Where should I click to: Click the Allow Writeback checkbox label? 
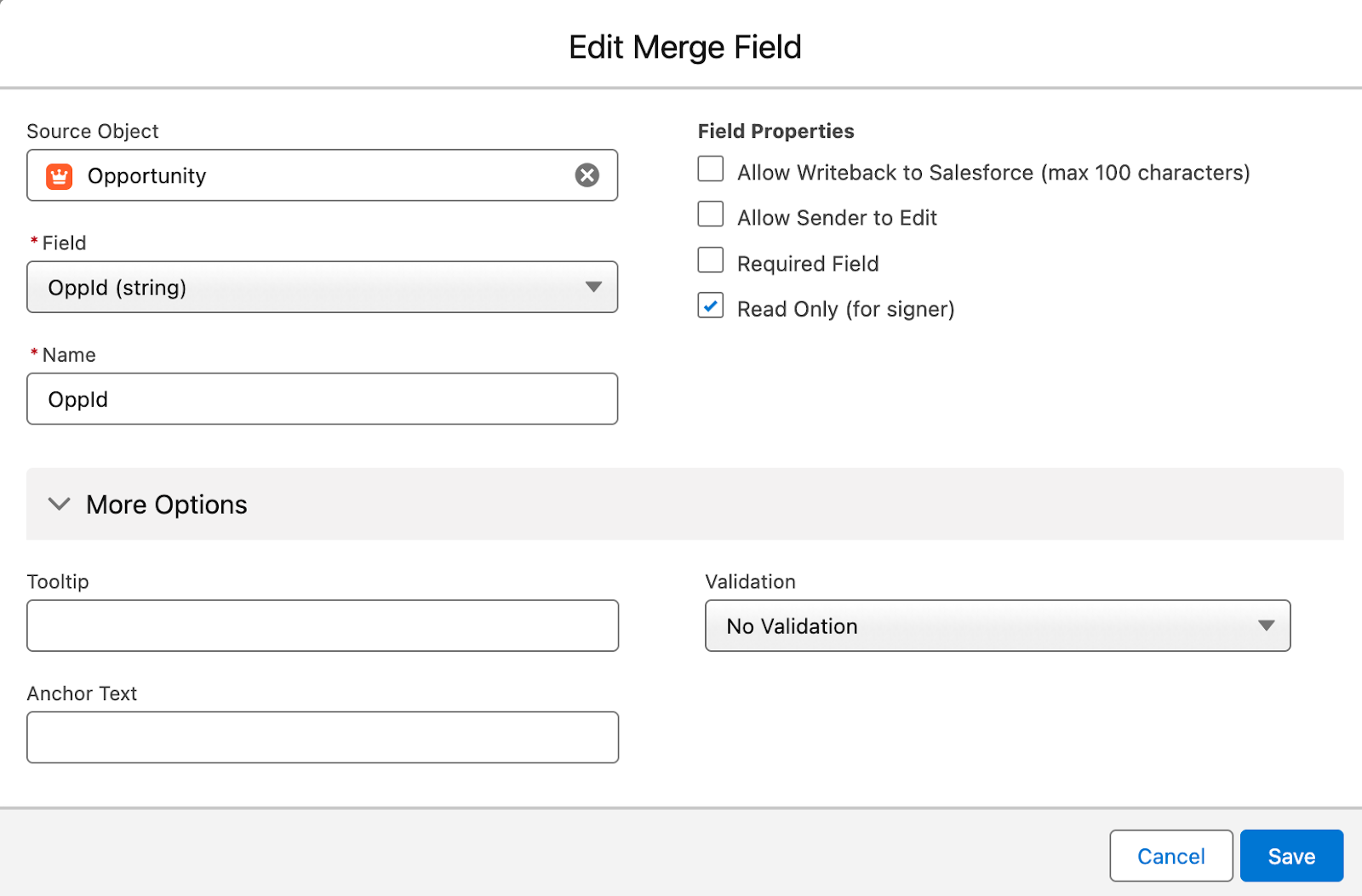[x=992, y=172]
